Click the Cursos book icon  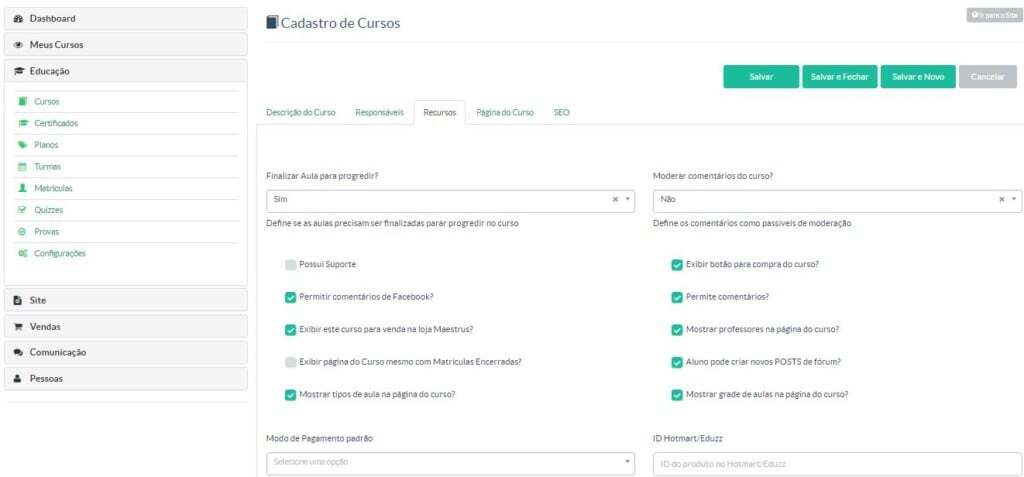[23, 102]
